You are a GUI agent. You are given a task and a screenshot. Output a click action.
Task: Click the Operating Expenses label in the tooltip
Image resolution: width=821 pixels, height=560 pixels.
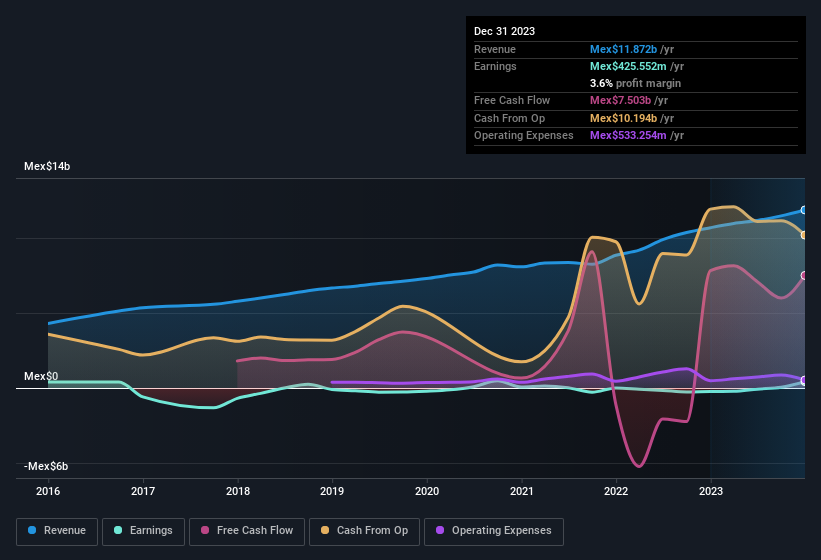524,136
